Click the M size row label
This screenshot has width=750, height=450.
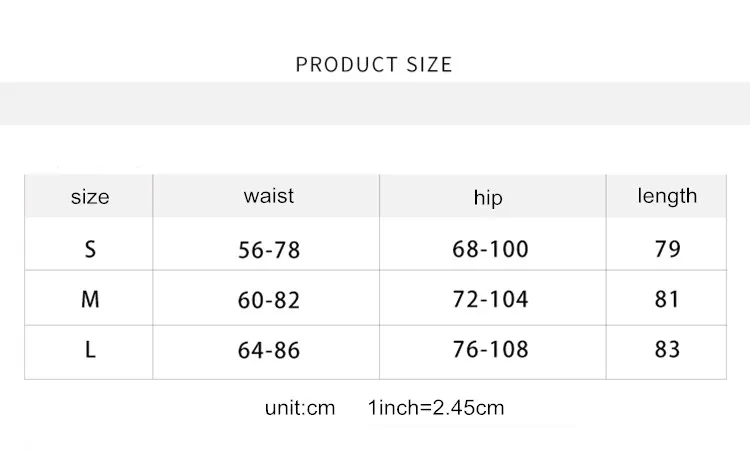[x=90, y=299]
